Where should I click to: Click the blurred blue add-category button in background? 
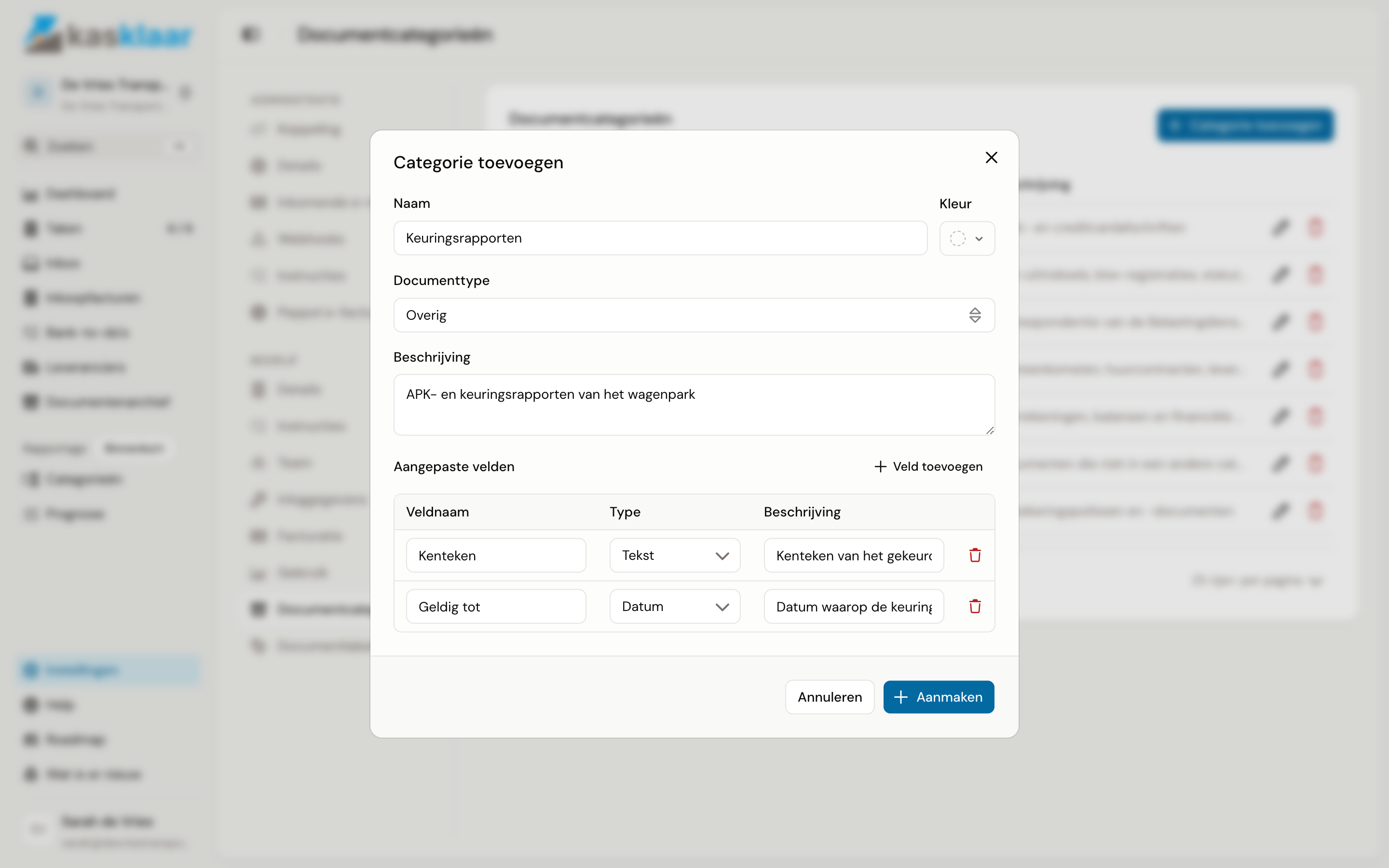point(1244,125)
